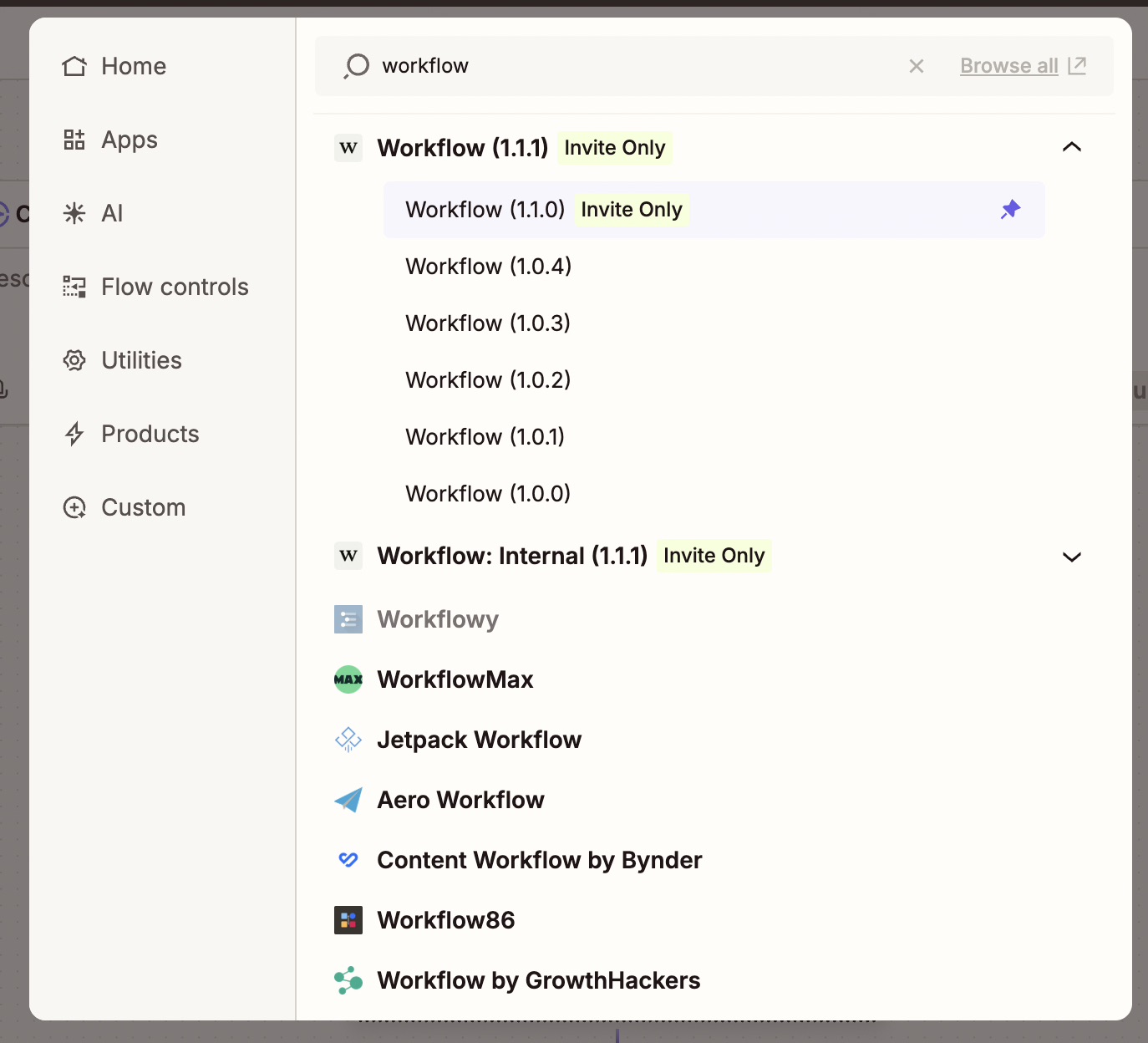
Task: Select Aero Workflow app name
Action: coord(460,800)
